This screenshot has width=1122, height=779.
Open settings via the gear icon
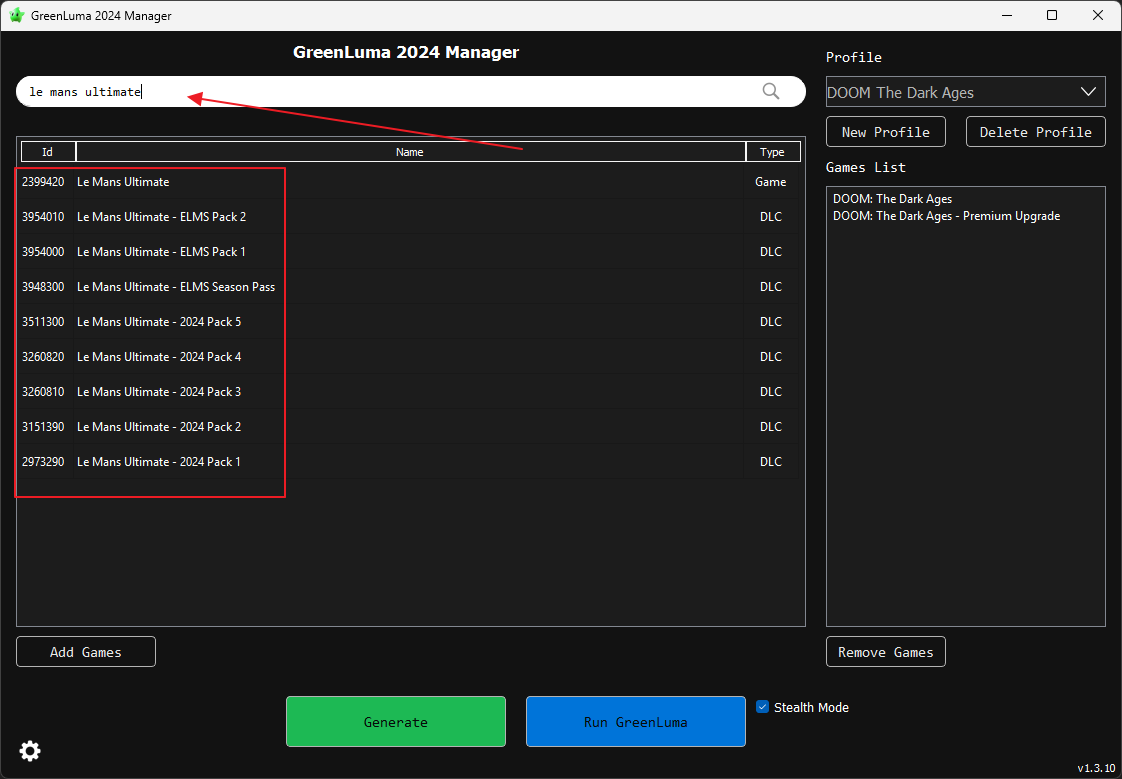[30, 751]
